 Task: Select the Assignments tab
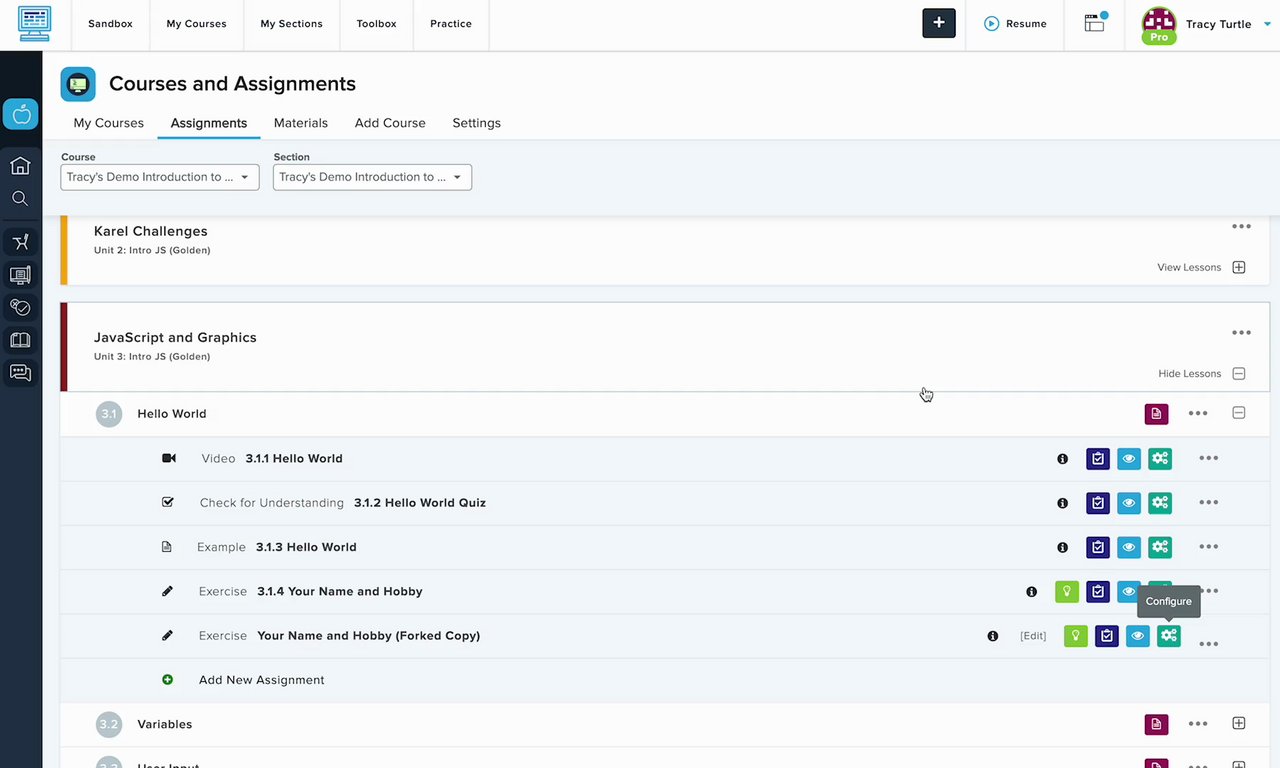209,123
